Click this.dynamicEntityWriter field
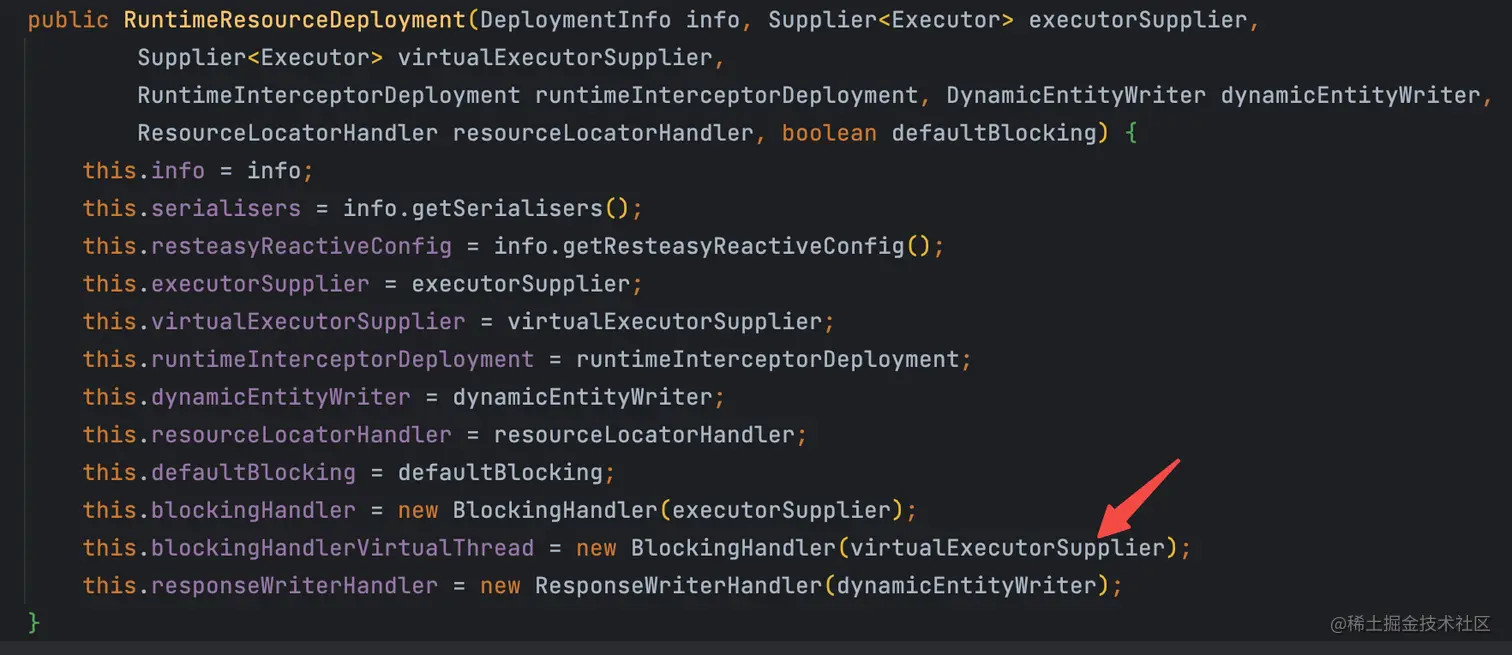Screen dimensions: 1512x655 (247, 397)
